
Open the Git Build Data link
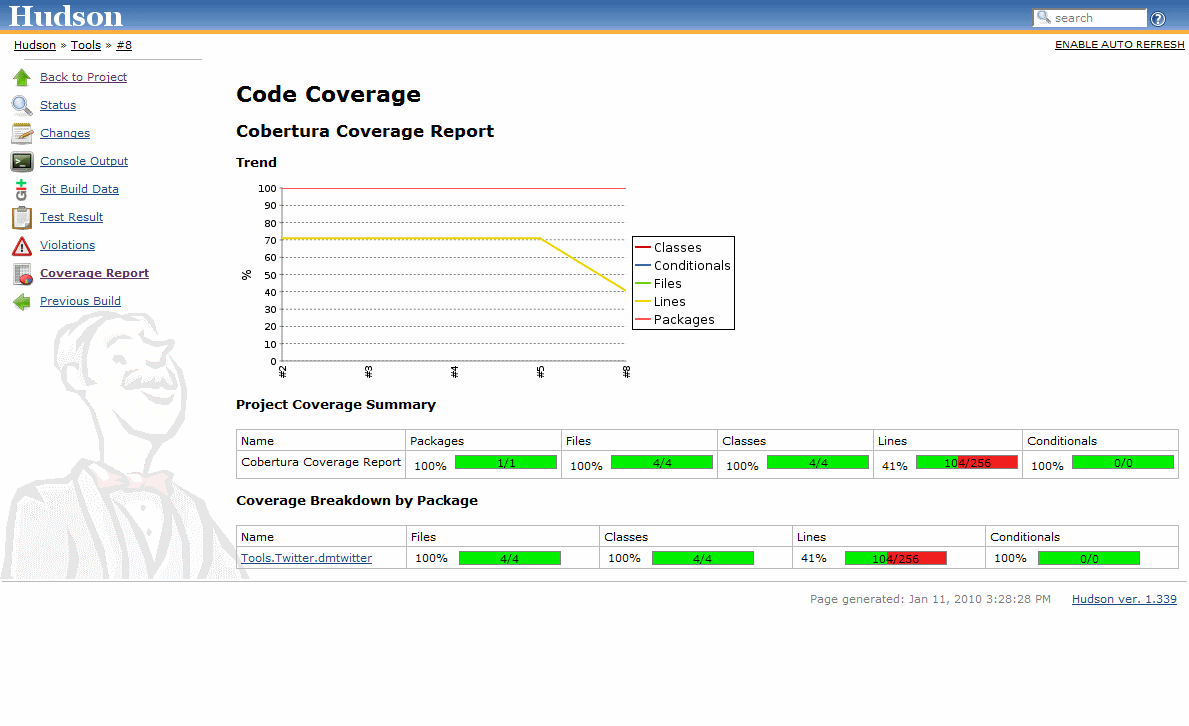(79, 189)
